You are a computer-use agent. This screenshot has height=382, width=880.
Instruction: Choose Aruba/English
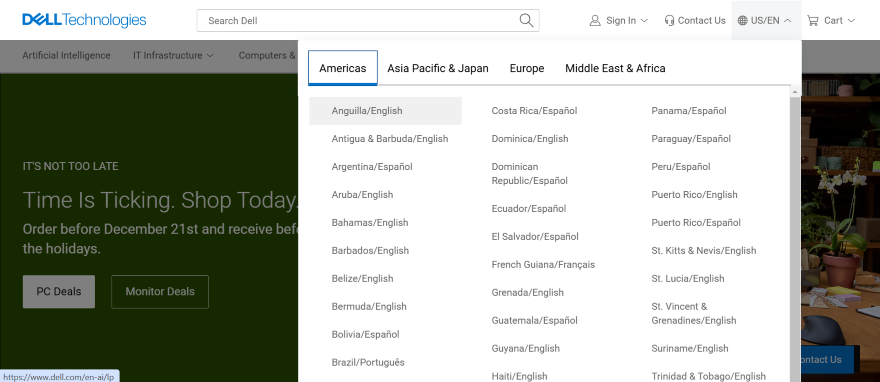point(363,195)
